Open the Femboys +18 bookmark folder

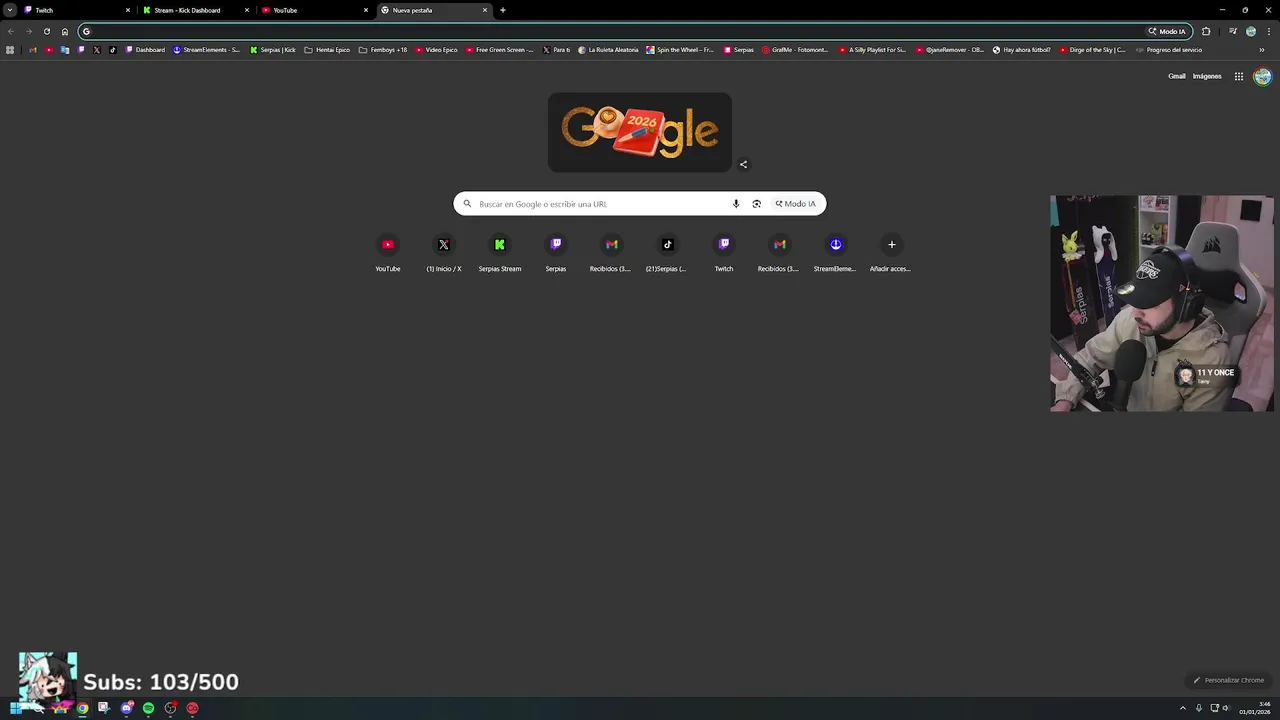click(x=383, y=50)
